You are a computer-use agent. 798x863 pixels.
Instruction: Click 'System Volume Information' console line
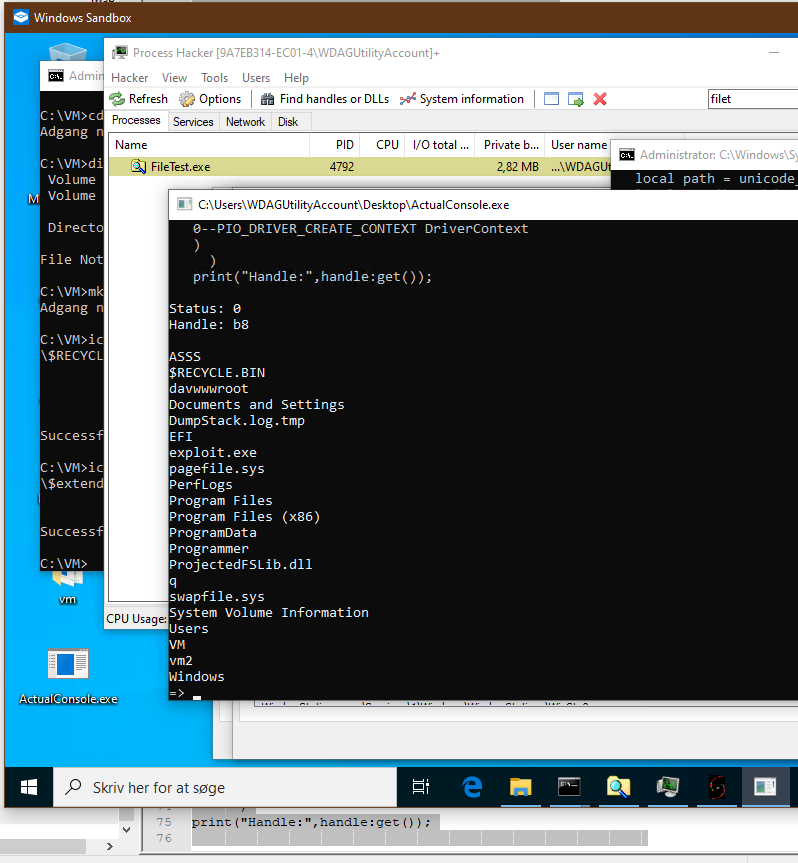click(269, 613)
